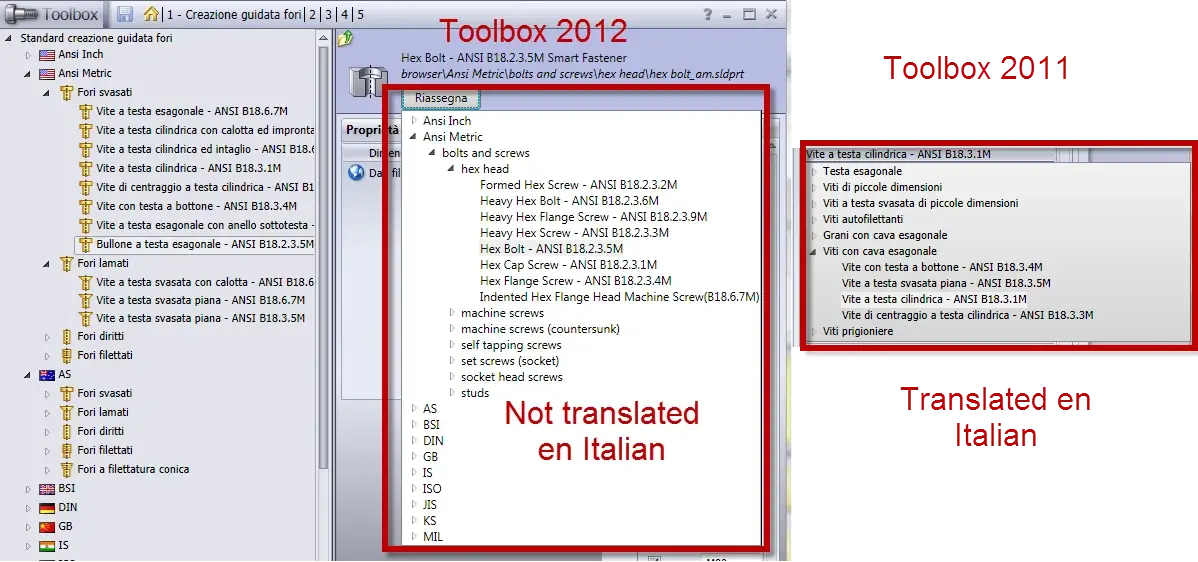
Task: Click the US flag beside Ansi Inch
Action: (47, 55)
